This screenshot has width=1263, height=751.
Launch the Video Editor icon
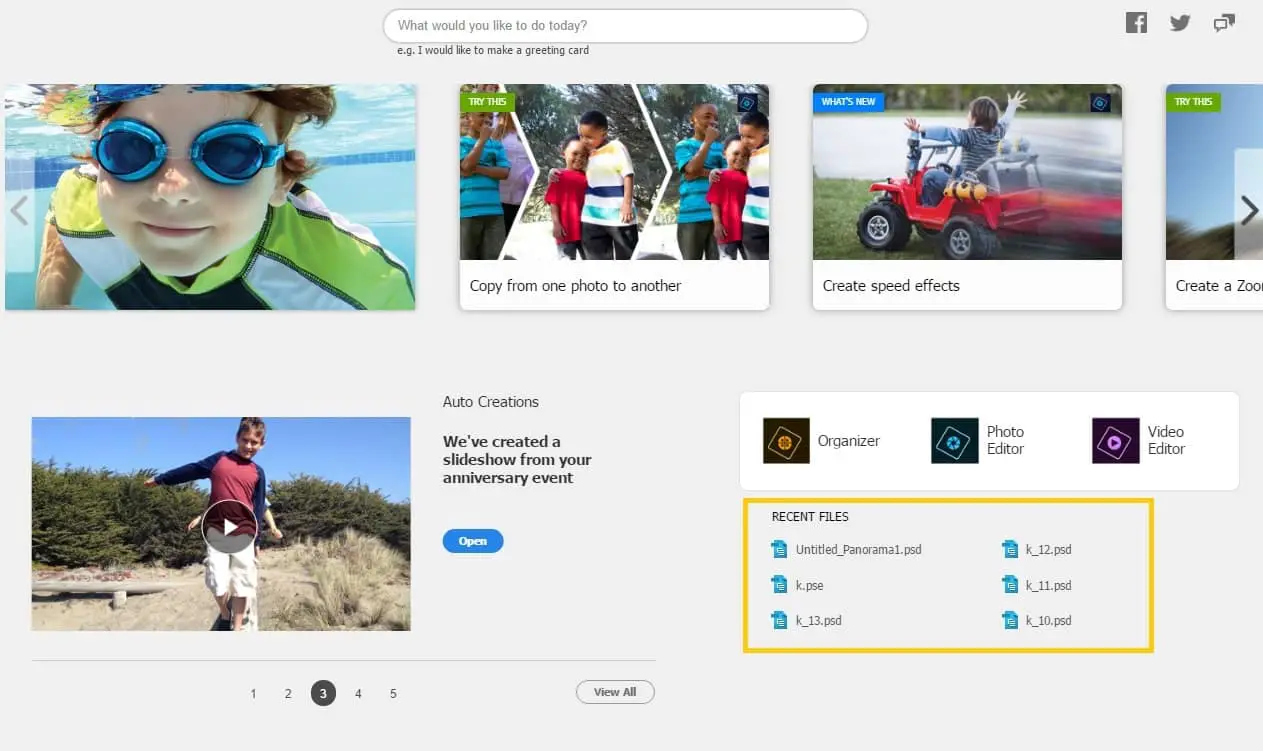(1115, 441)
